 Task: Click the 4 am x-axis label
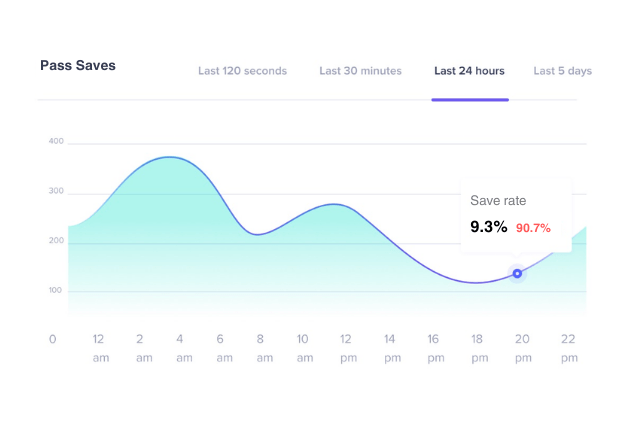point(180,347)
